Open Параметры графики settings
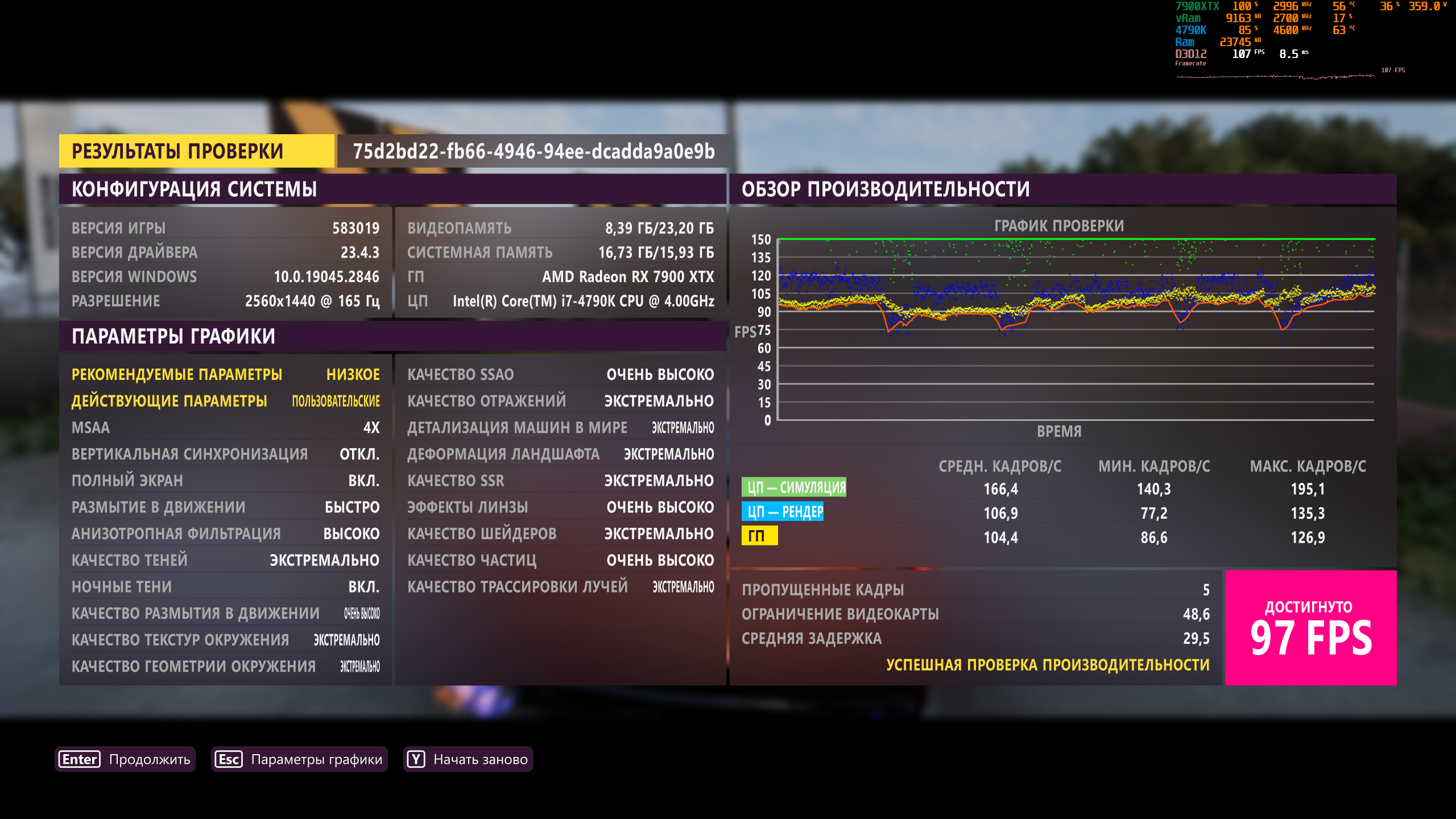Screen dimensions: 1456x819 [316, 759]
